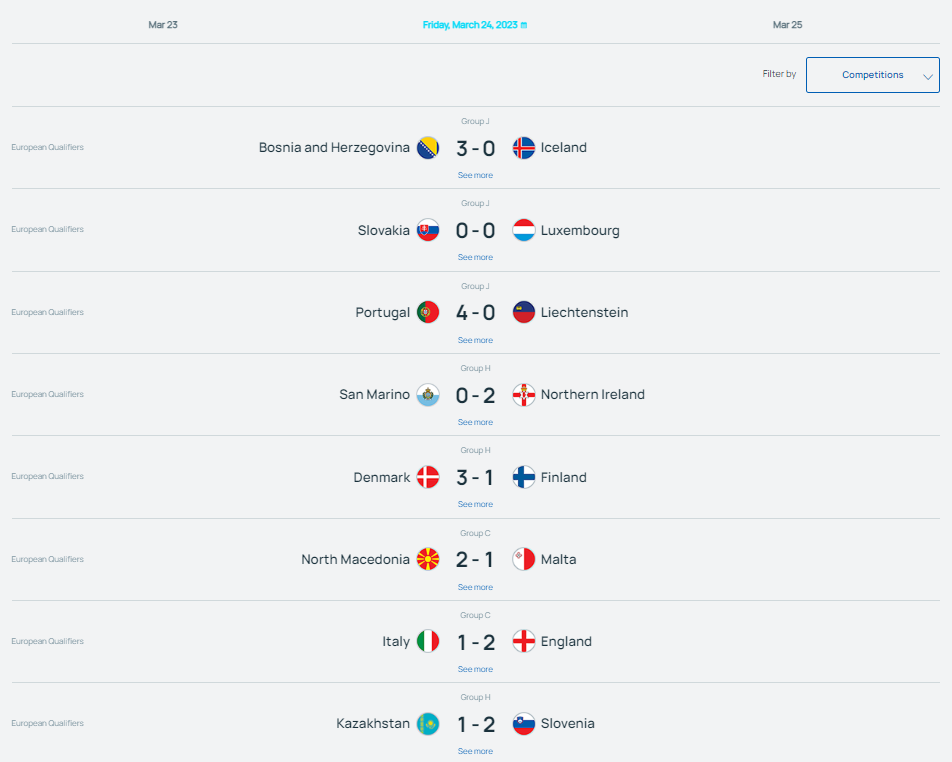
Task: Click the England flag icon
Action: [x=523, y=641]
